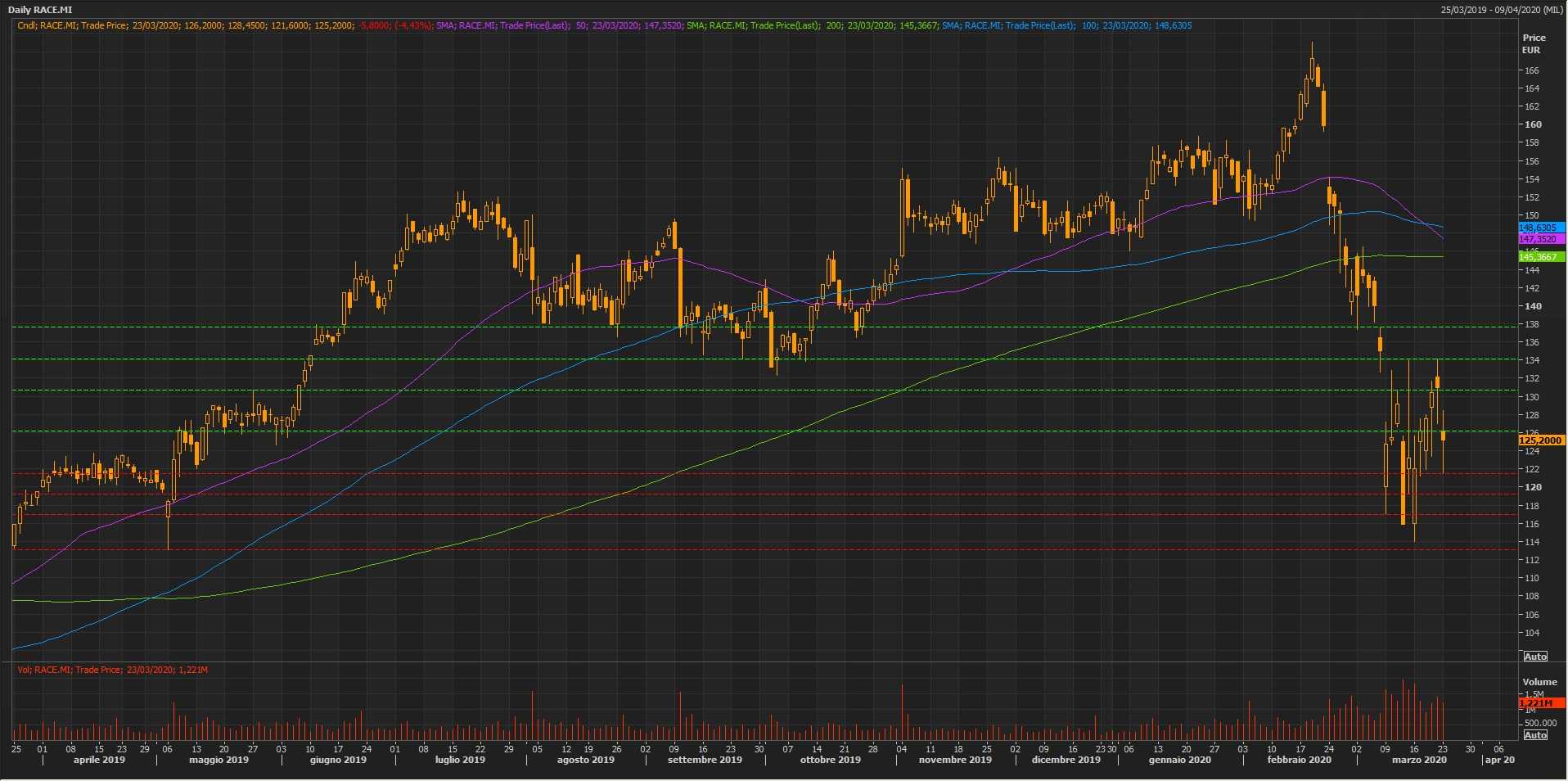Click luglio 2019 on the time axis
The height and width of the screenshot is (781, 1568).
tap(460, 760)
